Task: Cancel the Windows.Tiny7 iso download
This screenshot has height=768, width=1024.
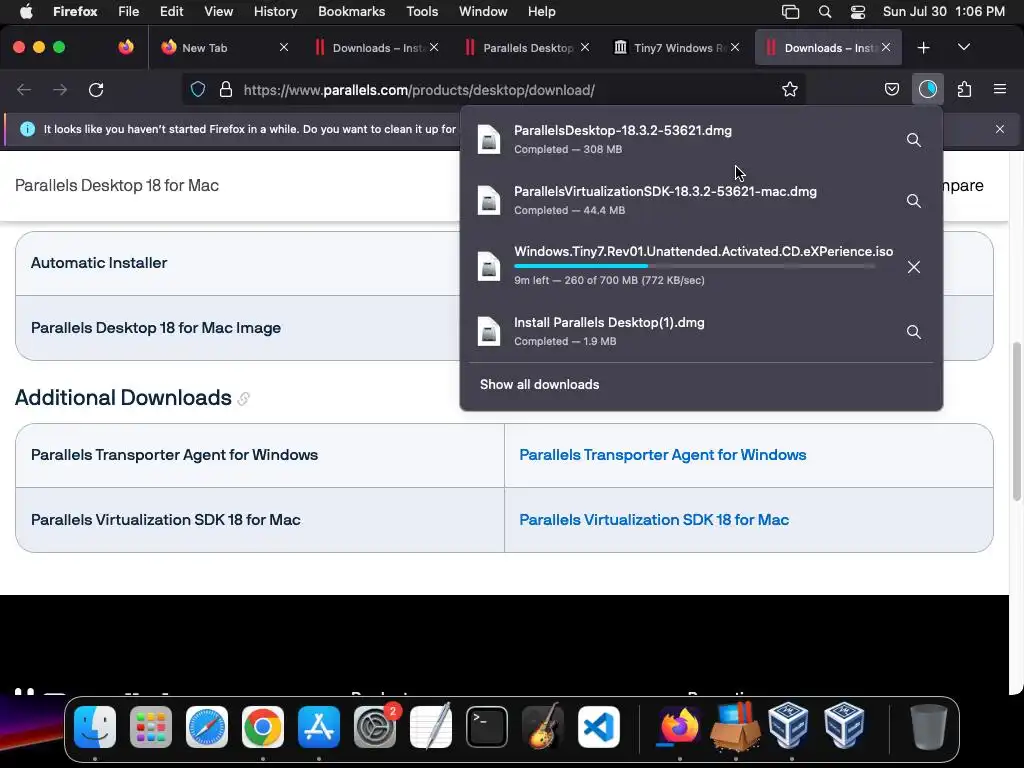Action: click(914, 266)
